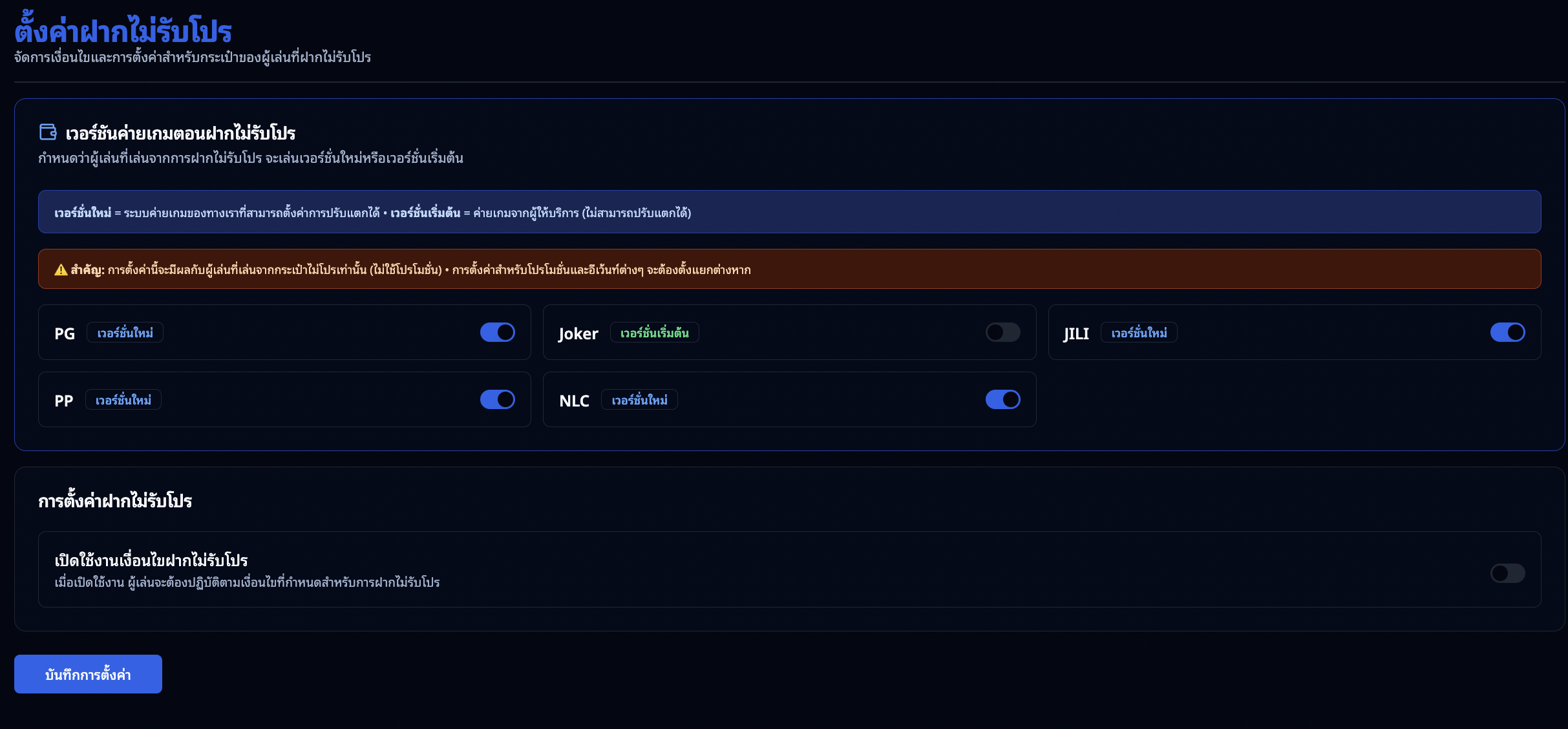
Task: Click the NLC new version badge
Action: pos(639,400)
